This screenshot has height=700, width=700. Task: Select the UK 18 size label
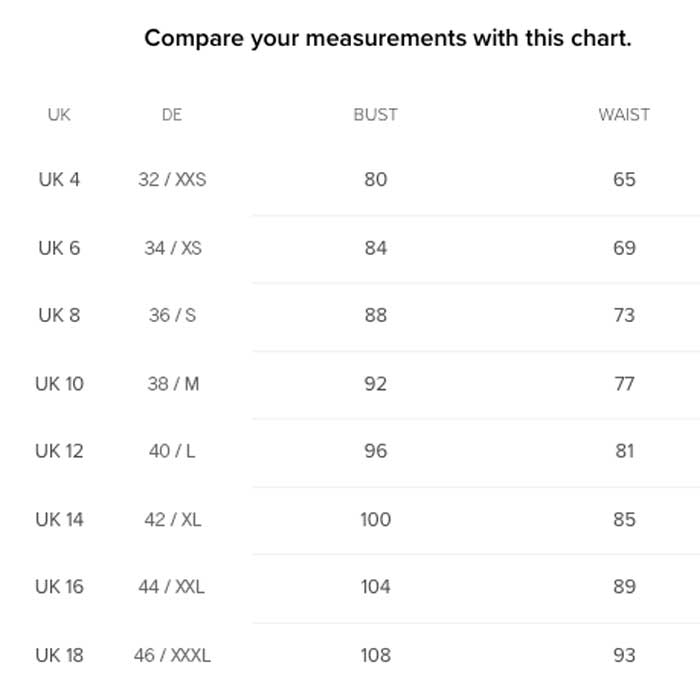tap(59, 655)
